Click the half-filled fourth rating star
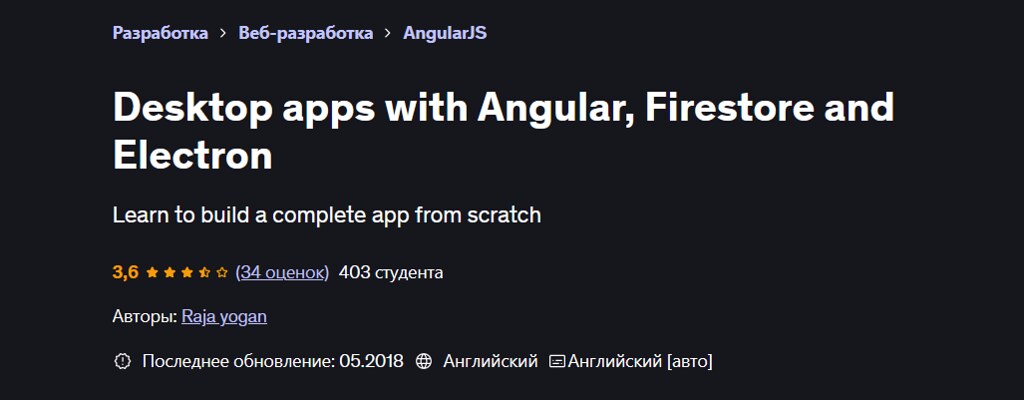The image size is (1024, 400). point(205,272)
